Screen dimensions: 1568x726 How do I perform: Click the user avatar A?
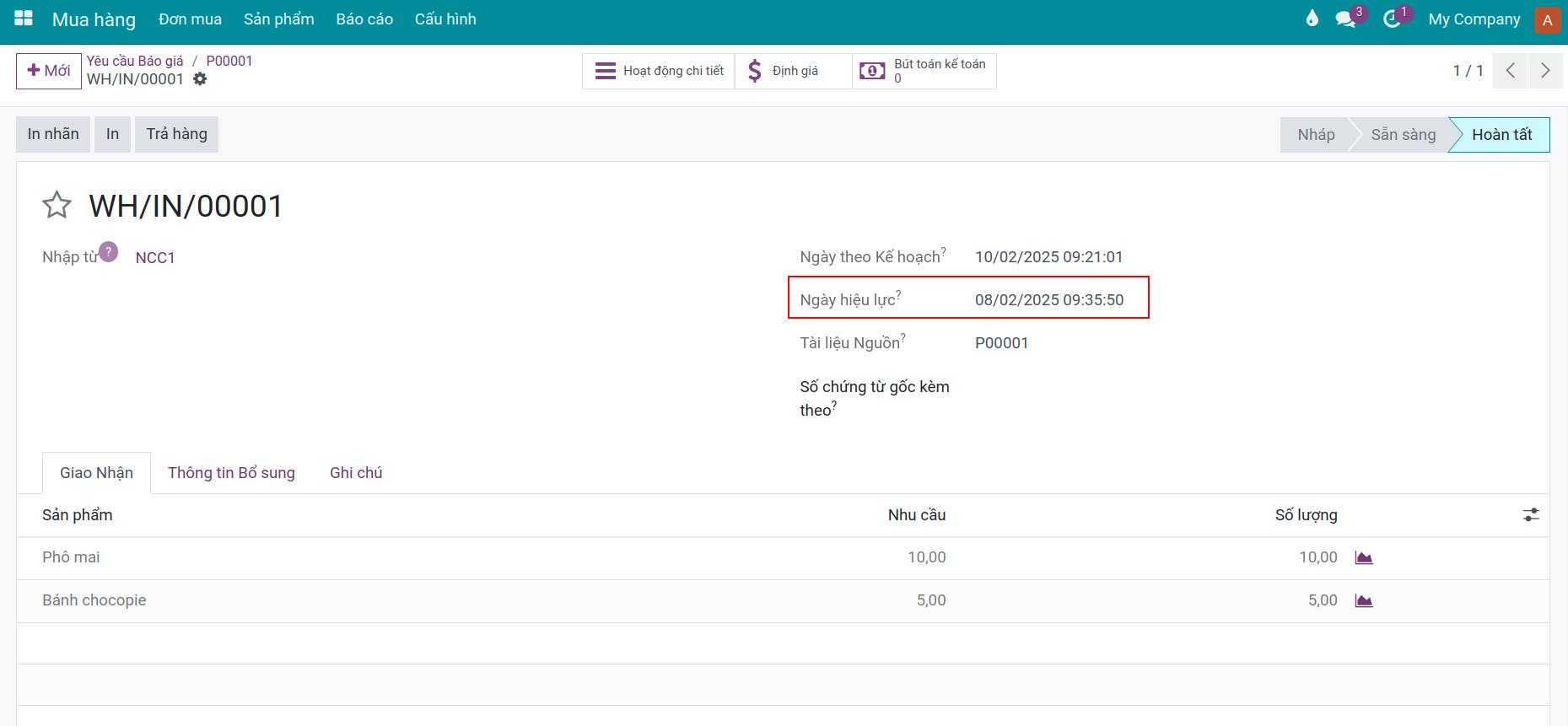1547,19
